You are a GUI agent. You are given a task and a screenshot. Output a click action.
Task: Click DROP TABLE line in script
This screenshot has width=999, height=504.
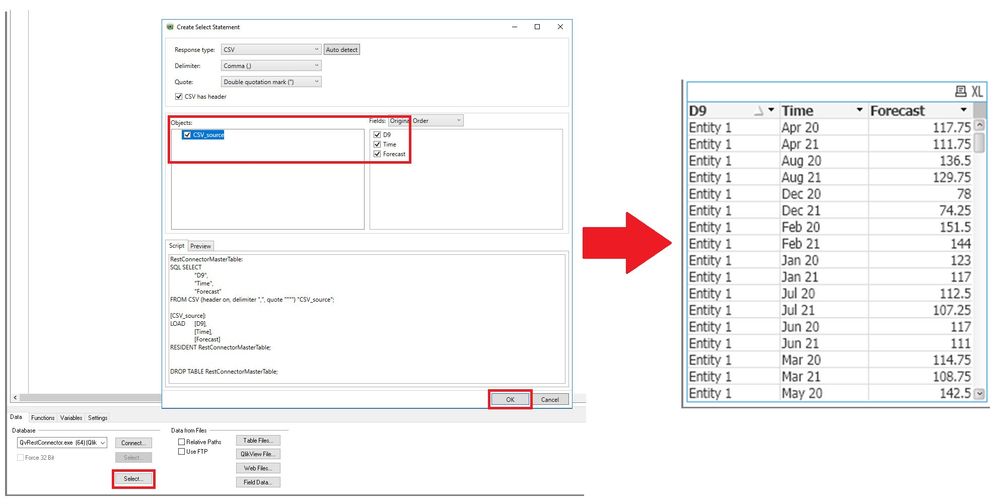pos(224,371)
